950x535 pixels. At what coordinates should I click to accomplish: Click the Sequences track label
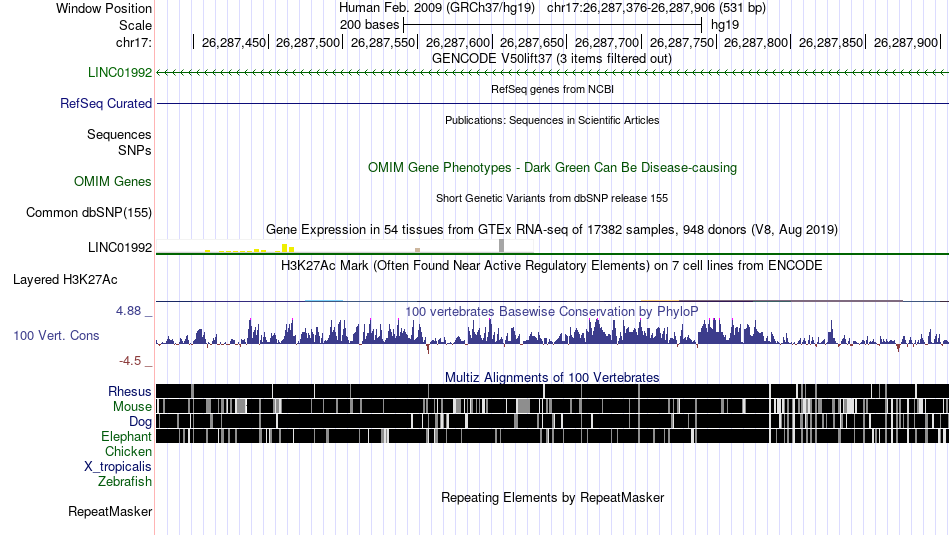[119, 135]
